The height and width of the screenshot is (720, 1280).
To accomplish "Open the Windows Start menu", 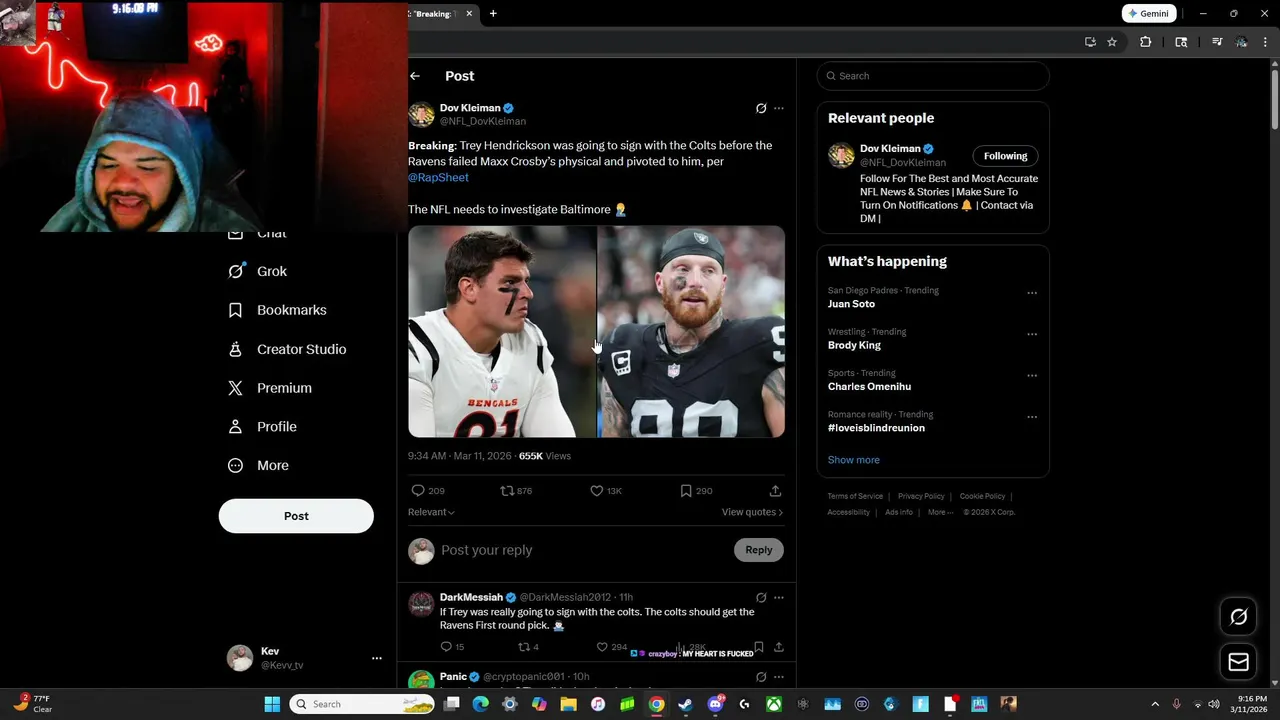I will coord(272,704).
